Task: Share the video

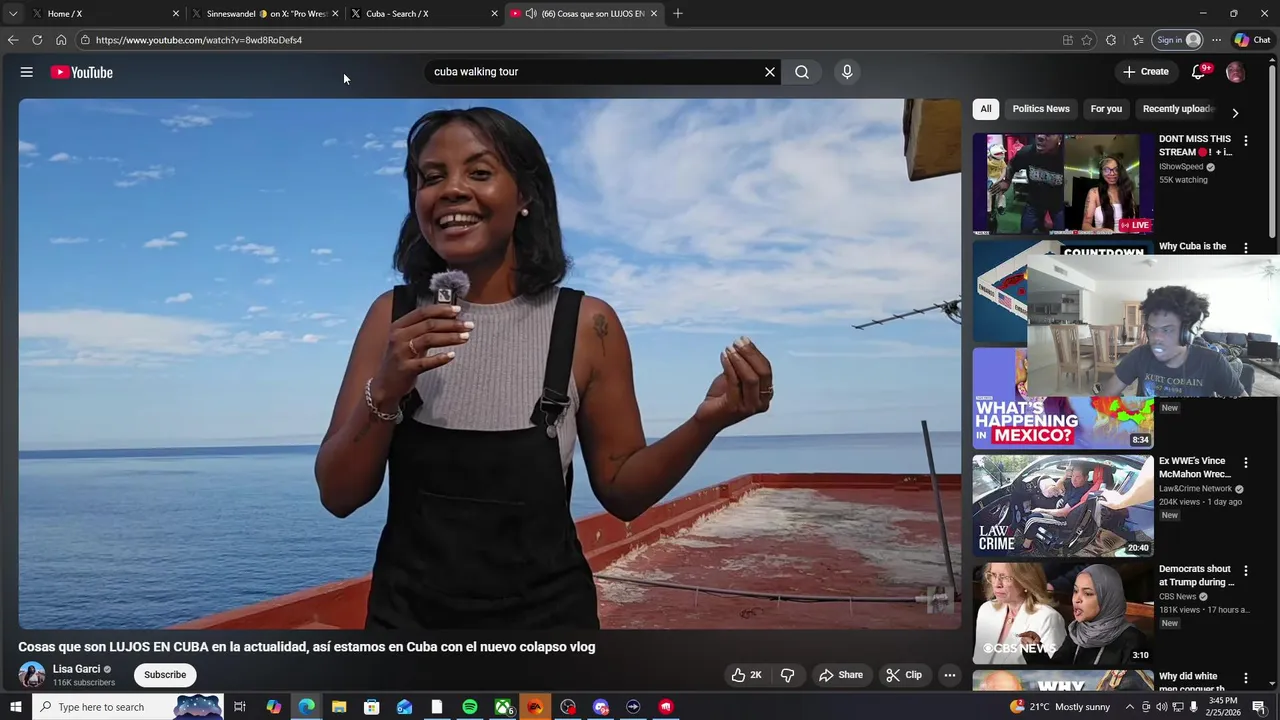Action: 841,675
